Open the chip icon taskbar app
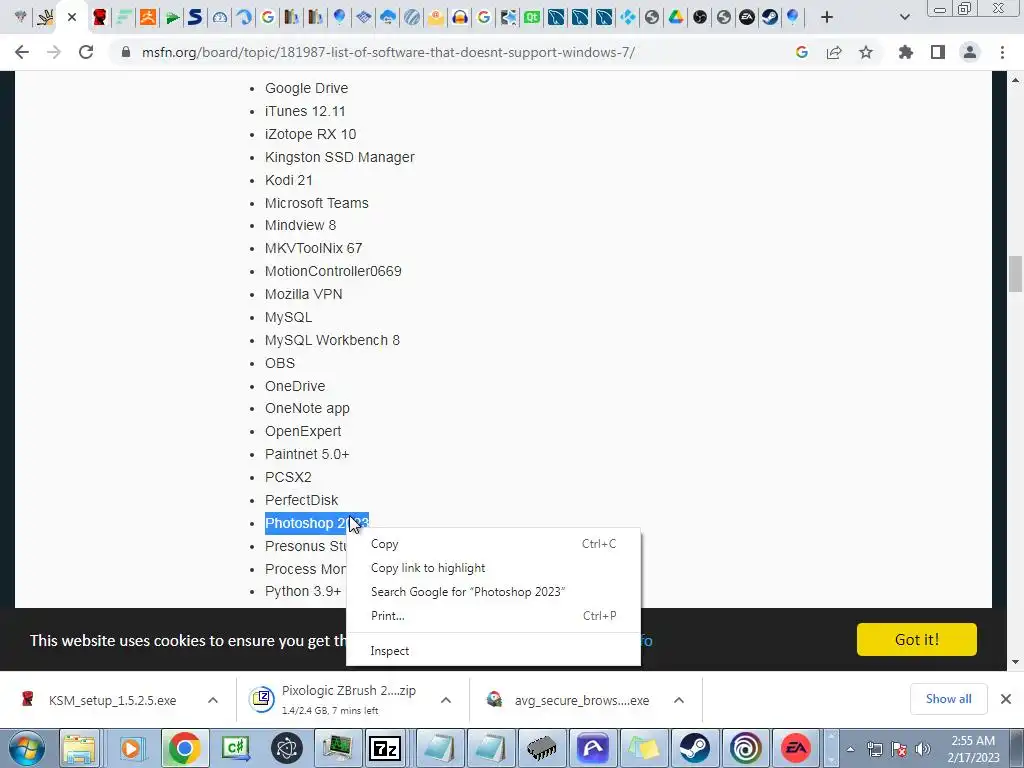The width and height of the screenshot is (1024, 768). [x=541, y=748]
